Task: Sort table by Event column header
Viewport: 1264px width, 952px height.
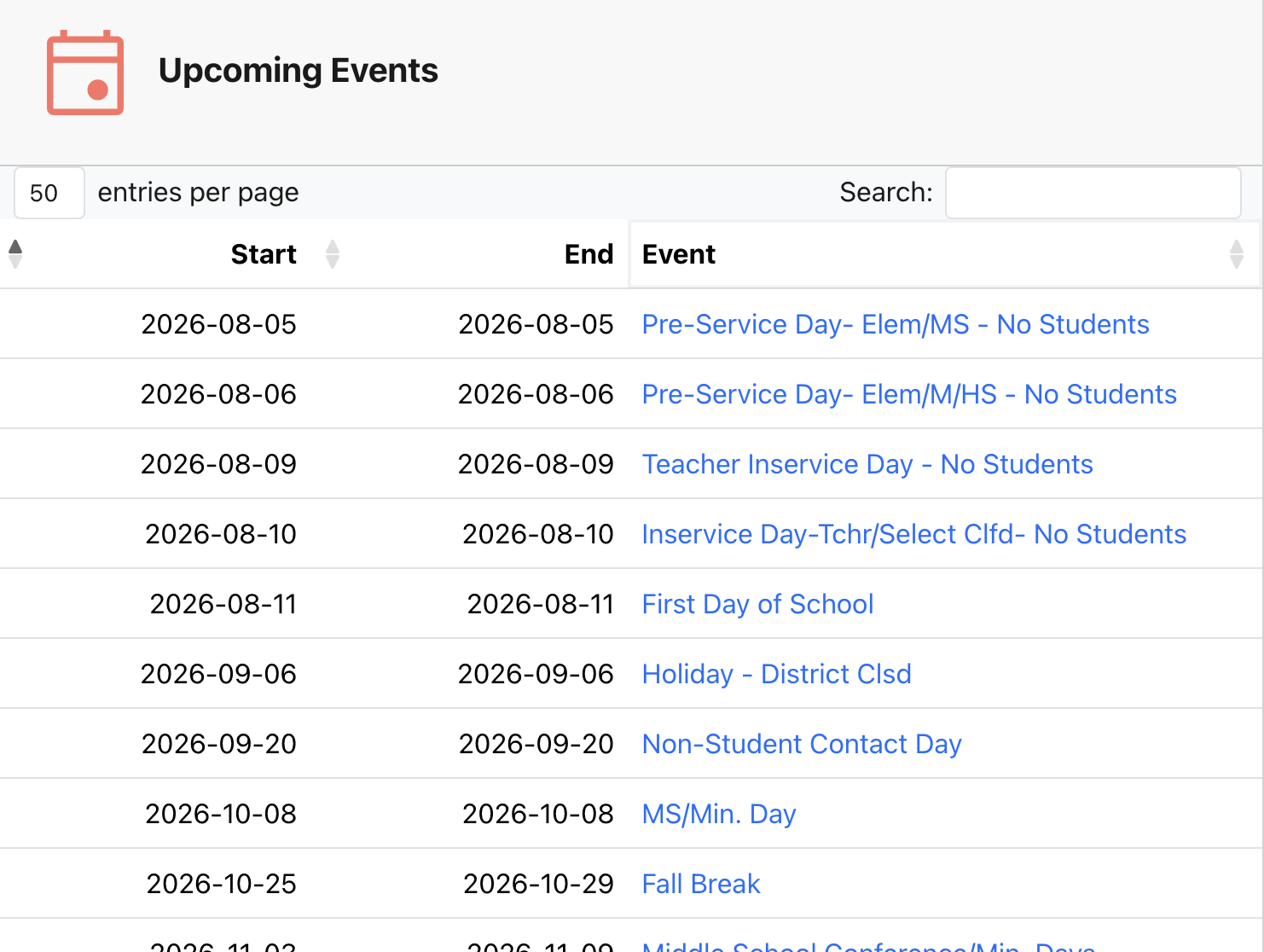Action: pyautogui.click(x=678, y=254)
